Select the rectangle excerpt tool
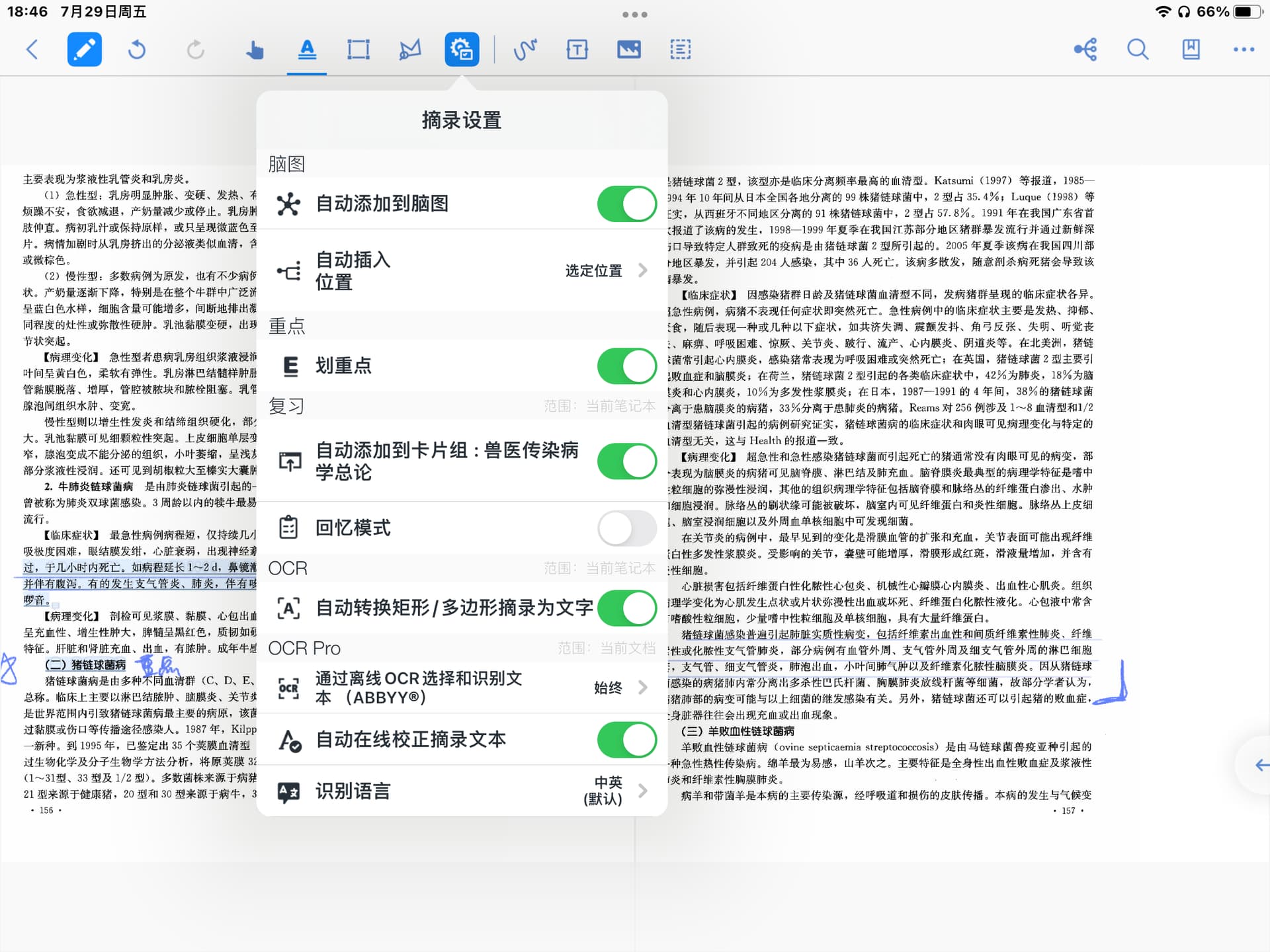 tap(359, 50)
